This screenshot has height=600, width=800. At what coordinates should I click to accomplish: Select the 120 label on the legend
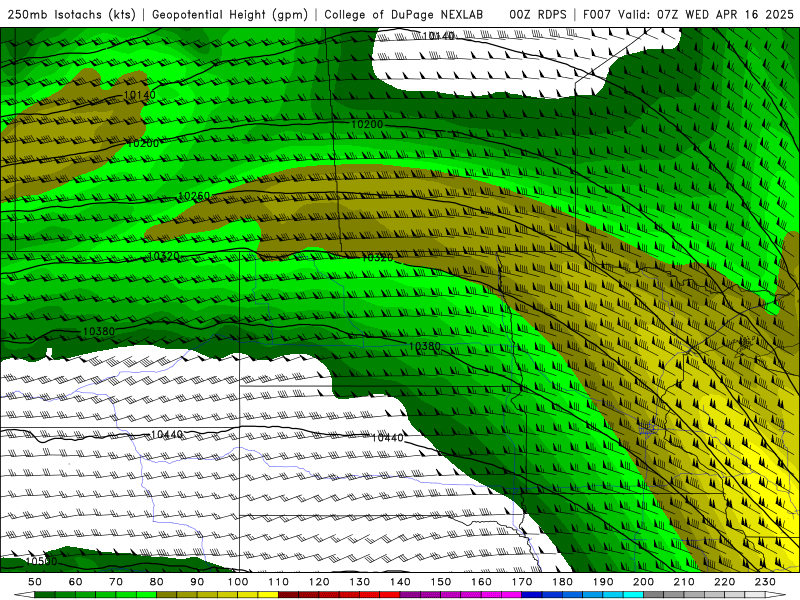[319, 582]
